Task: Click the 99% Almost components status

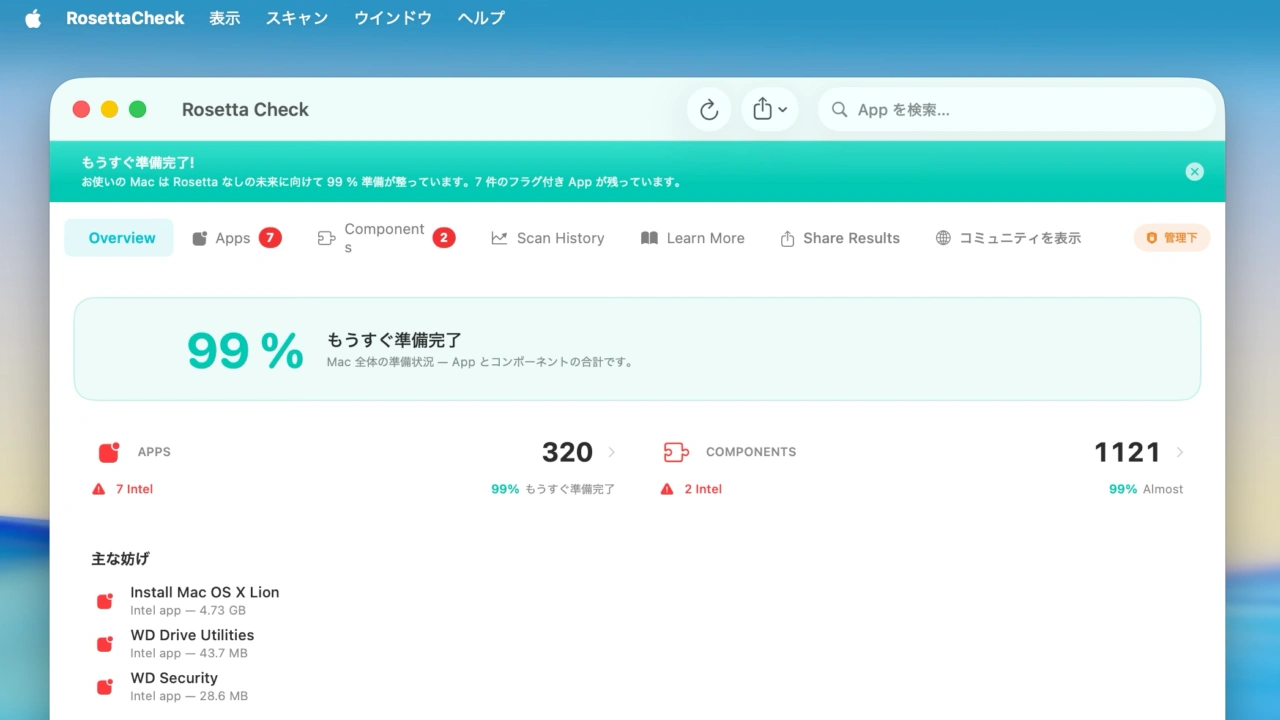Action: click(1146, 489)
